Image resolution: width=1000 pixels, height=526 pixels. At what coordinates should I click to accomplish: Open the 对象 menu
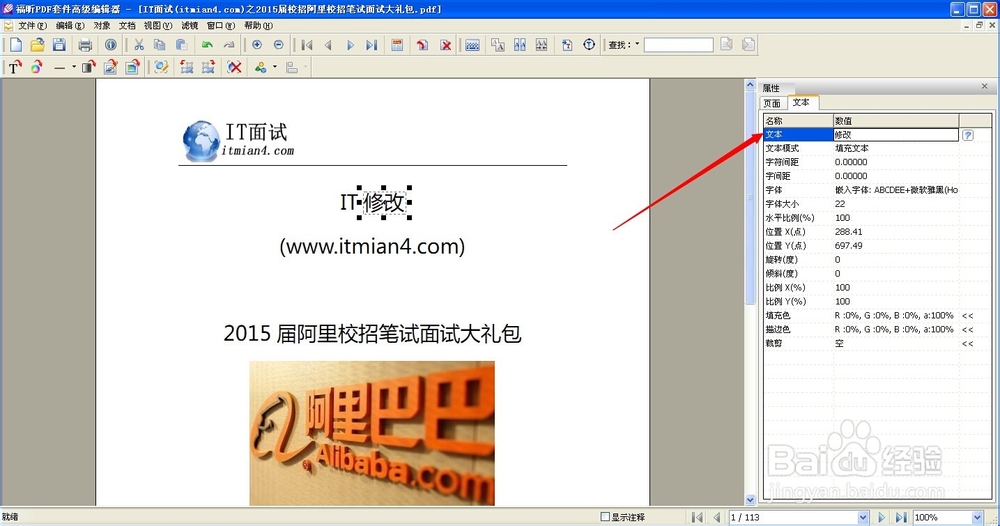coord(102,26)
